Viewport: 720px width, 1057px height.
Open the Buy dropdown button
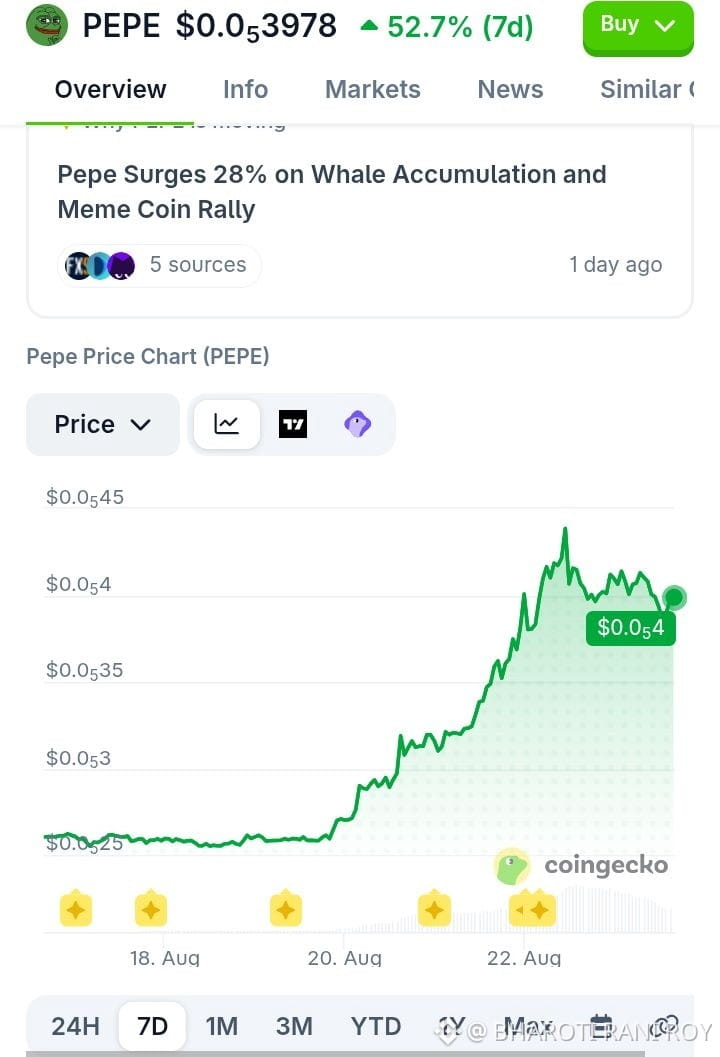638,27
